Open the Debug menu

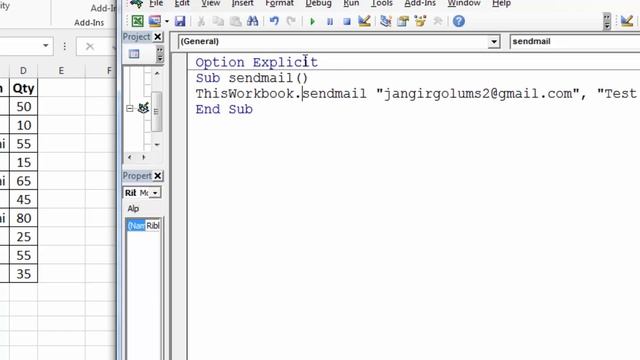coord(318,3)
